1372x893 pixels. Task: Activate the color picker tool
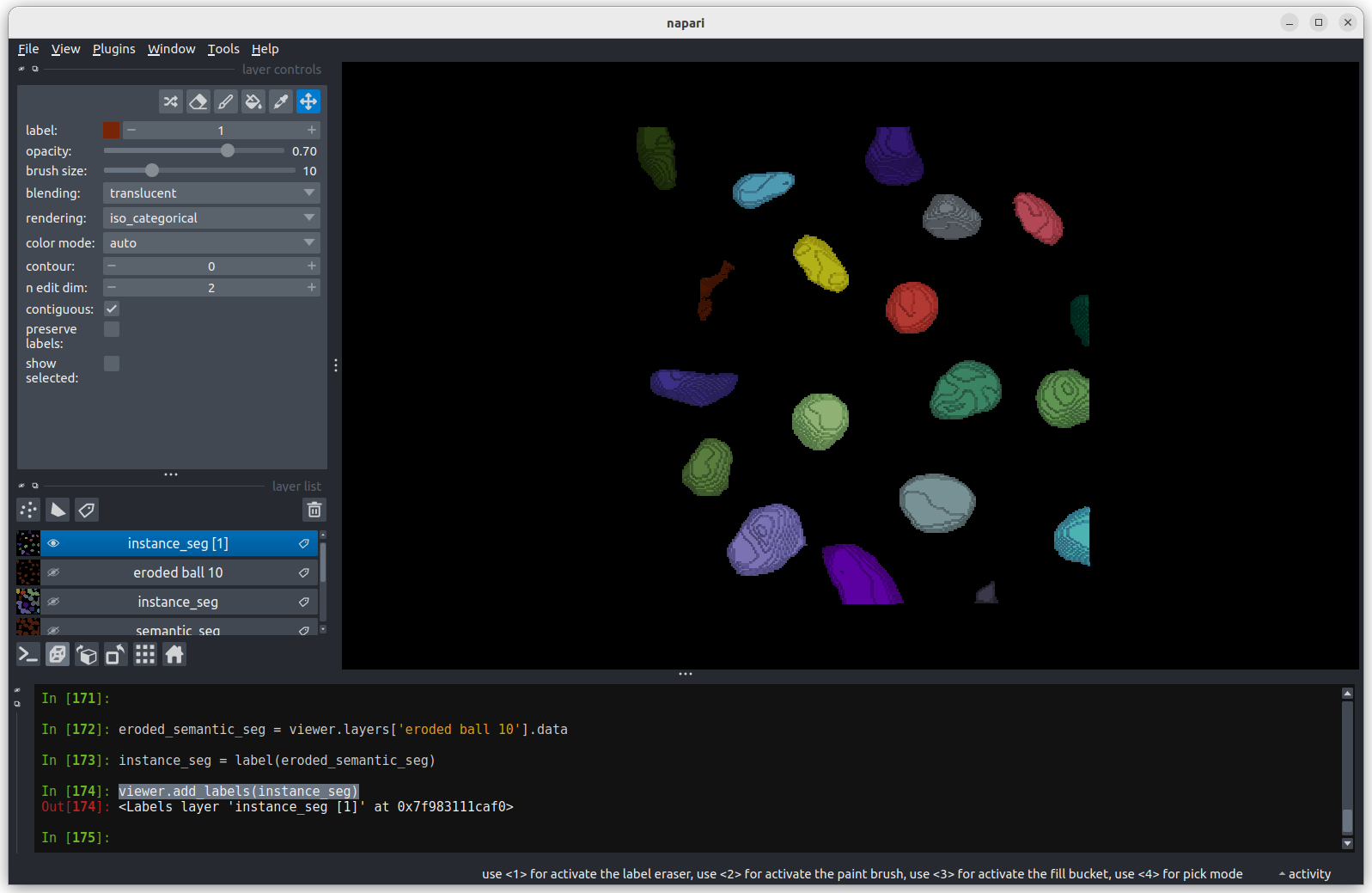coord(281,101)
